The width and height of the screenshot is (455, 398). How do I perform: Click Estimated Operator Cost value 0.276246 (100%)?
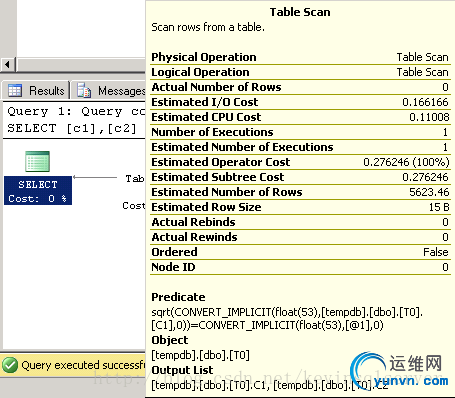coord(406,162)
